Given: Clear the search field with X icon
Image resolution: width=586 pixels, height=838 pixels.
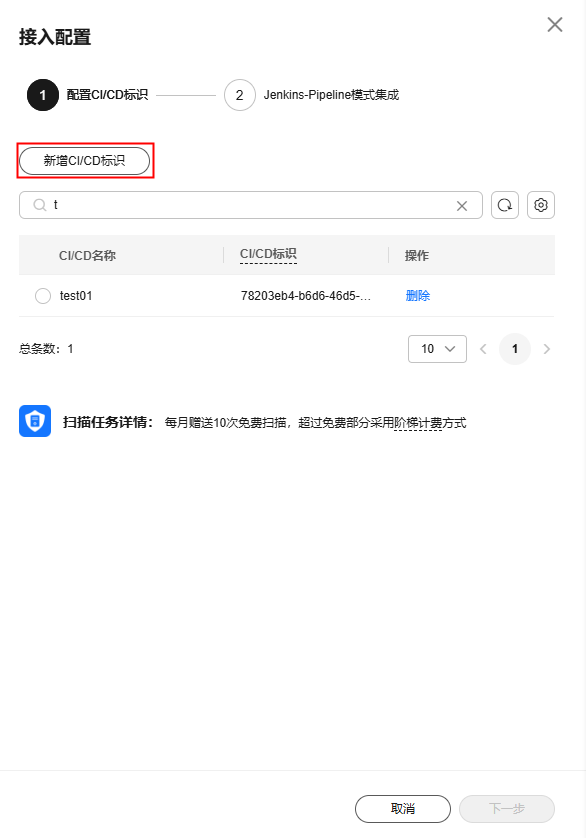Looking at the screenshot, I should click(462, 206).
